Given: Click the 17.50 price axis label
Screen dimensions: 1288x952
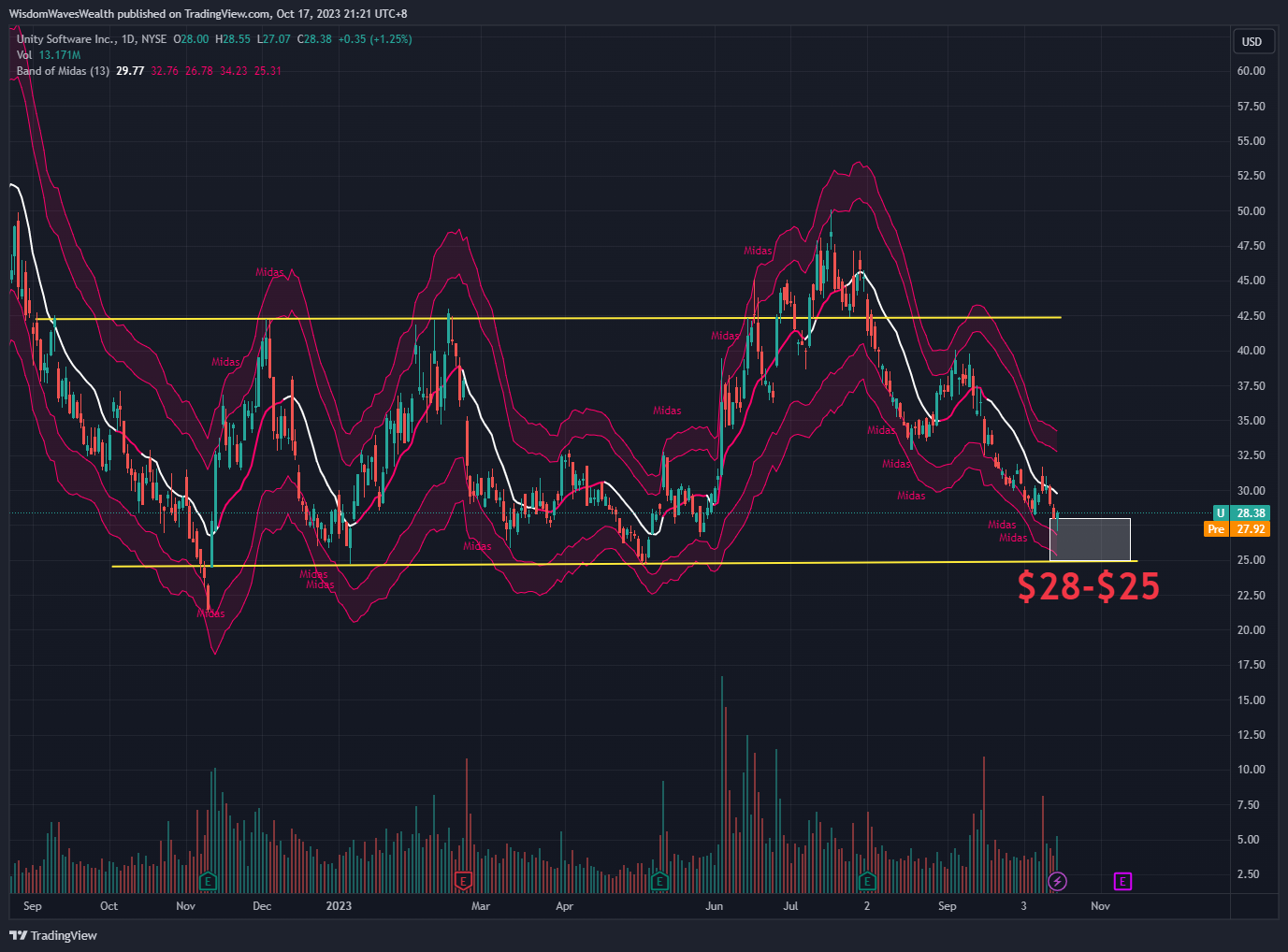Looking at the screenshot, I should pos(1251,665).
